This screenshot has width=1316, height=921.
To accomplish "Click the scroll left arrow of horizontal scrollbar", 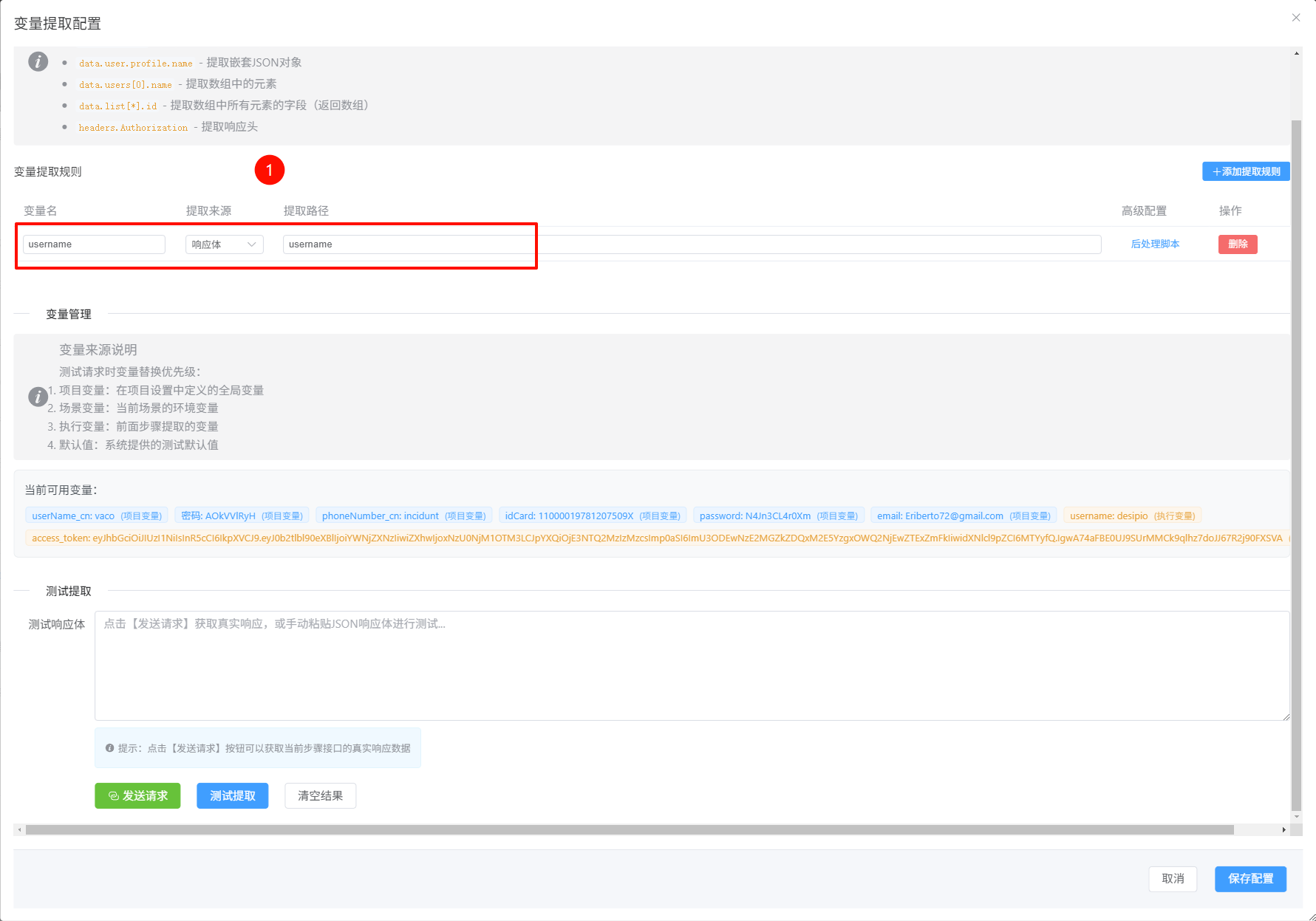I will pyautogui.click(x=20, y=830).
